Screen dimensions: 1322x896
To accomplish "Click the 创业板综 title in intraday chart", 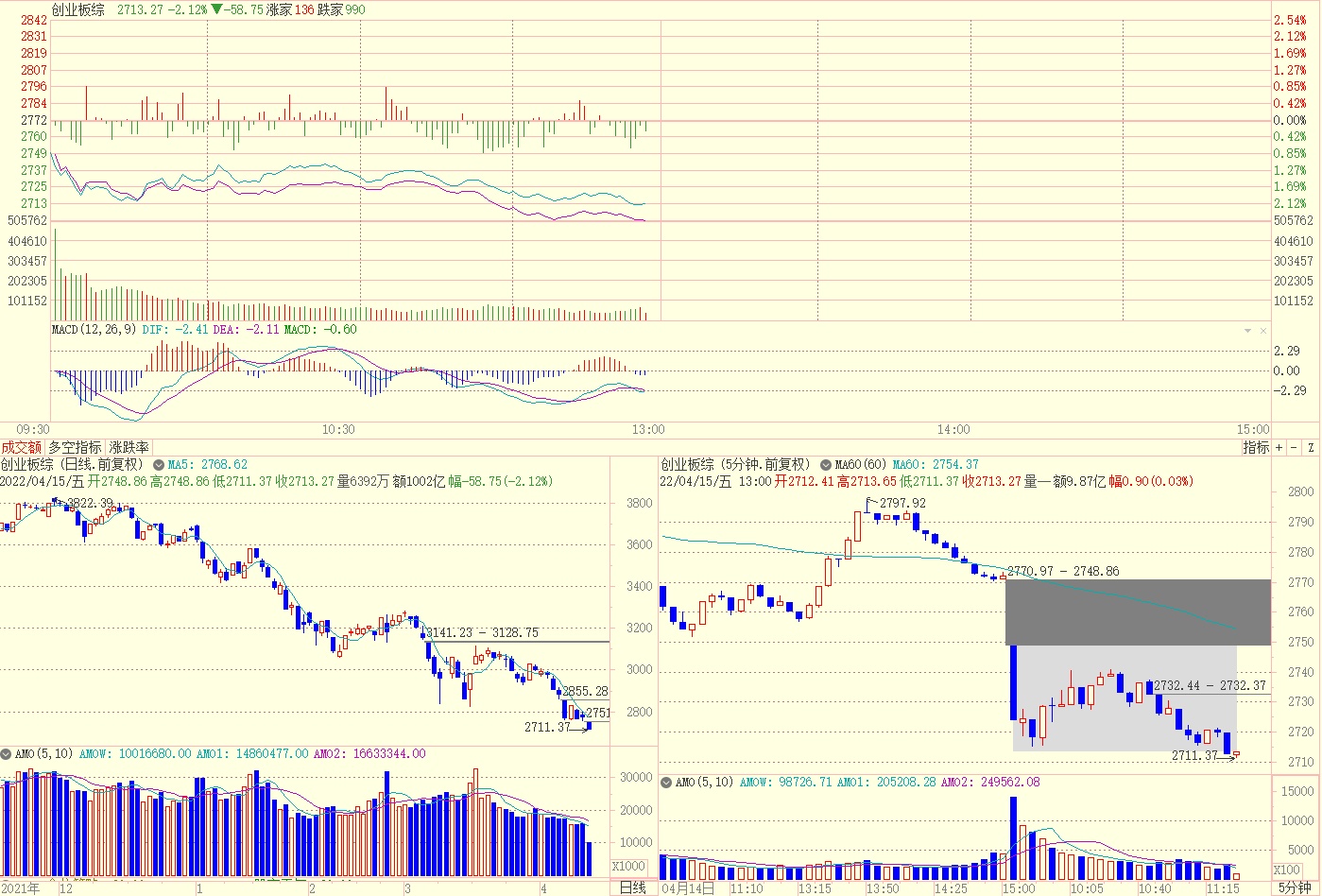I will [77, 9].
